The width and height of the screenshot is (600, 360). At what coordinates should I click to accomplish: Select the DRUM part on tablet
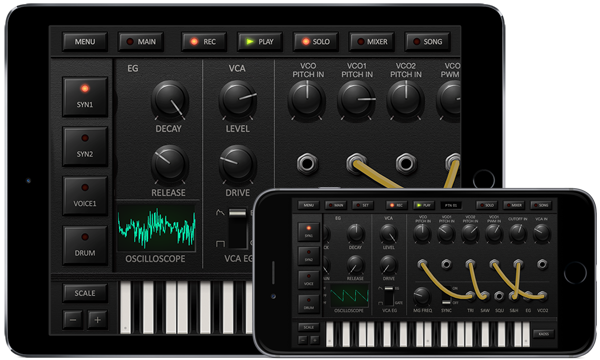click(85, 245)
